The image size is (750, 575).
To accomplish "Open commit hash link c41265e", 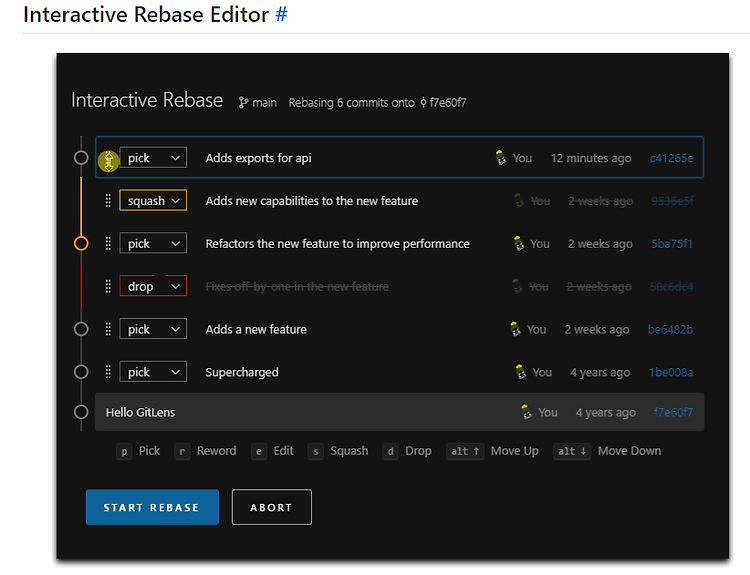I will (672, 158).
